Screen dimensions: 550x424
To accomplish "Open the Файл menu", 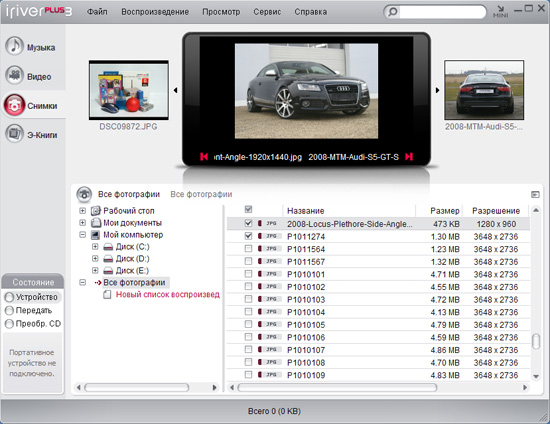I will pos(97,12).
